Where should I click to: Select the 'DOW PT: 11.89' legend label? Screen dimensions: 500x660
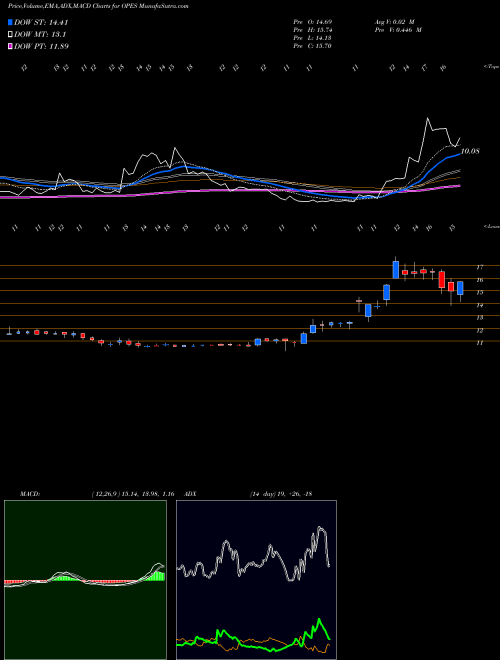[41, 46]
